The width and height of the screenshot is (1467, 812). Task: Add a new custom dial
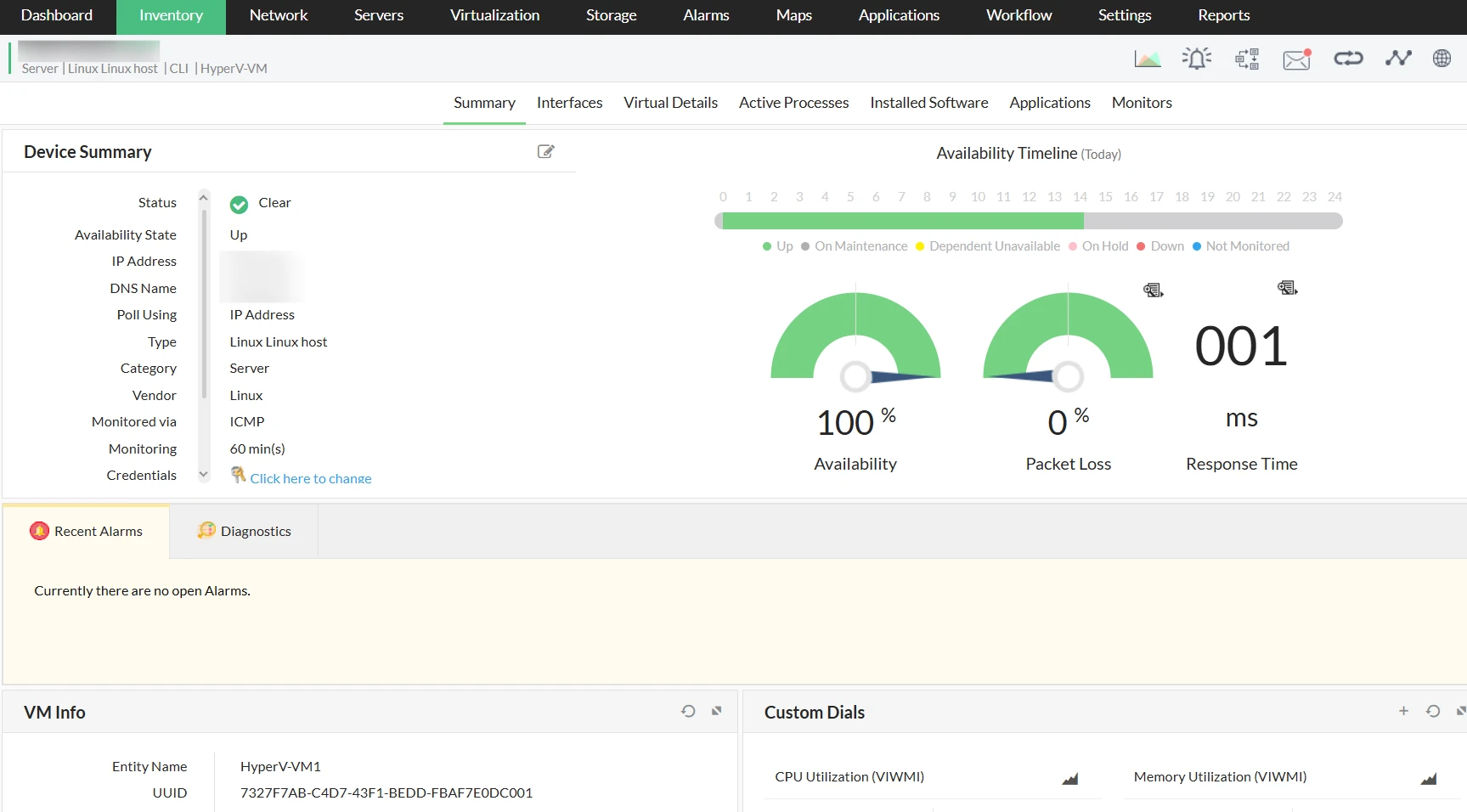(x=1403, y=711)
